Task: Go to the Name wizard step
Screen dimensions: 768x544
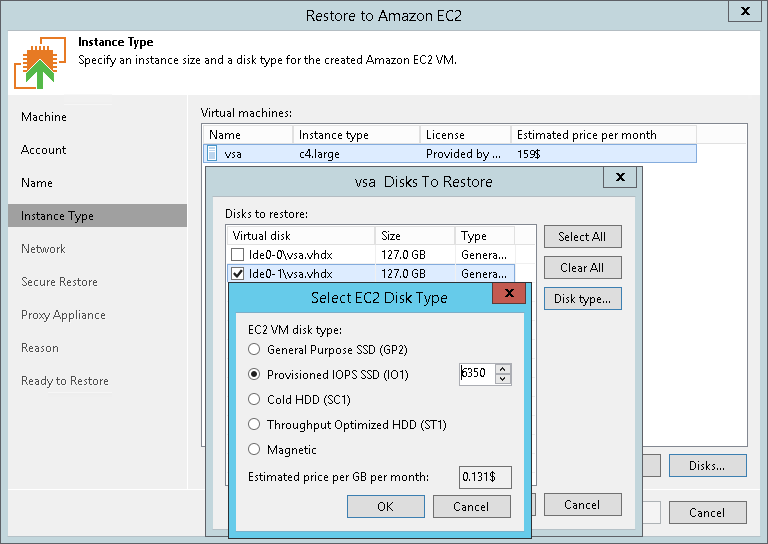Action: [x=37, y=183]
